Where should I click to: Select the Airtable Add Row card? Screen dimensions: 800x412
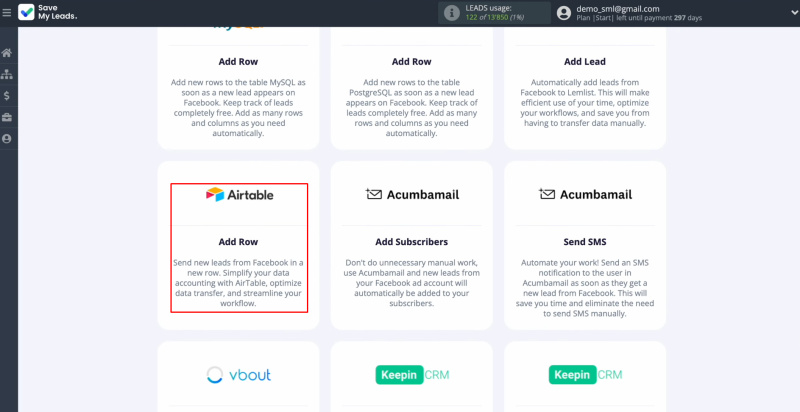click(x=239, y=247)
